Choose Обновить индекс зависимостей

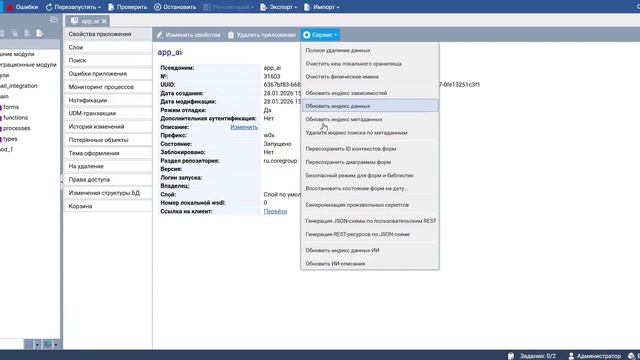click(370, 93)
